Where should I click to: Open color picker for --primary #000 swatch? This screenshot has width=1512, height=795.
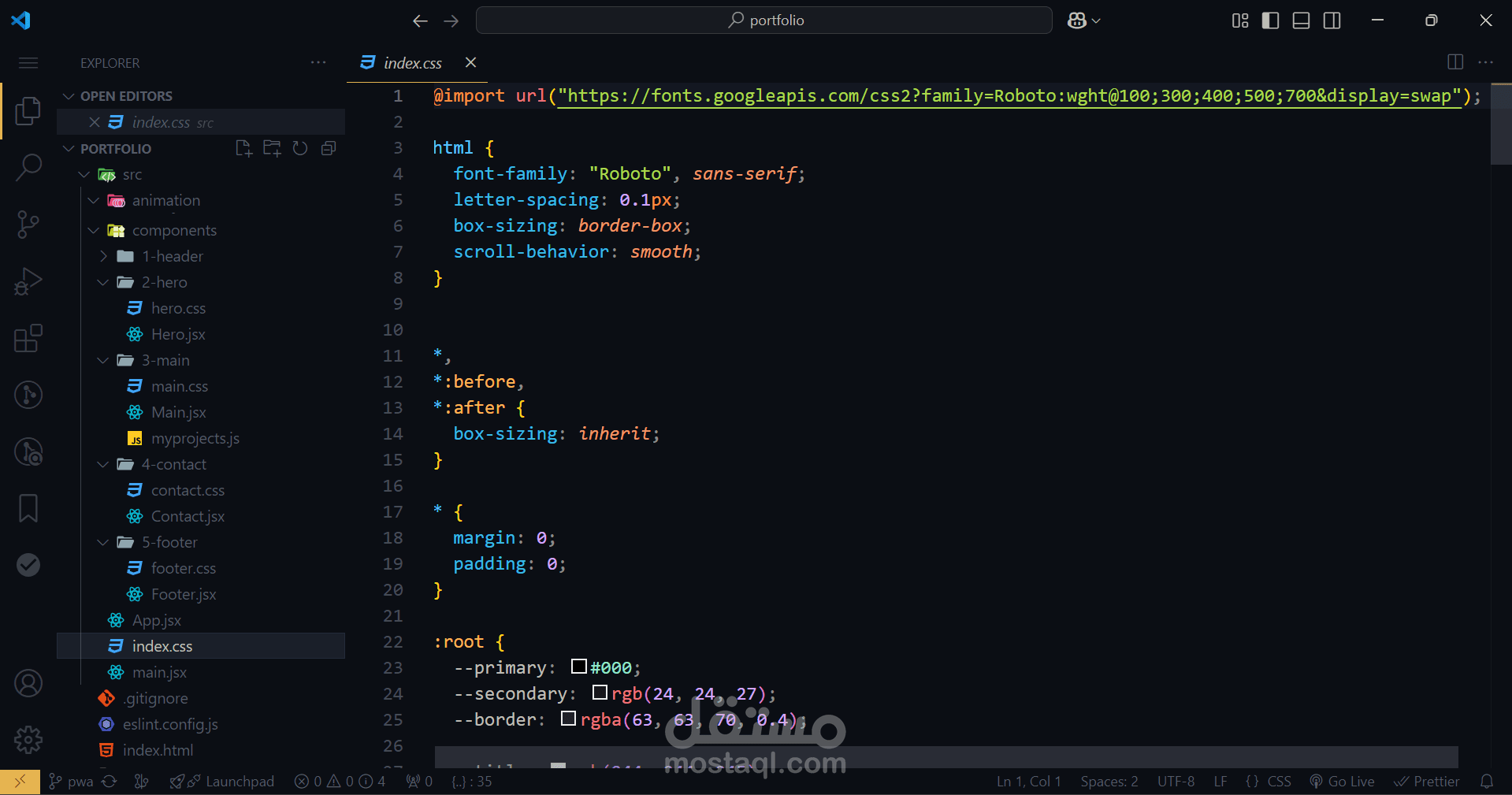tap(578, 667)
